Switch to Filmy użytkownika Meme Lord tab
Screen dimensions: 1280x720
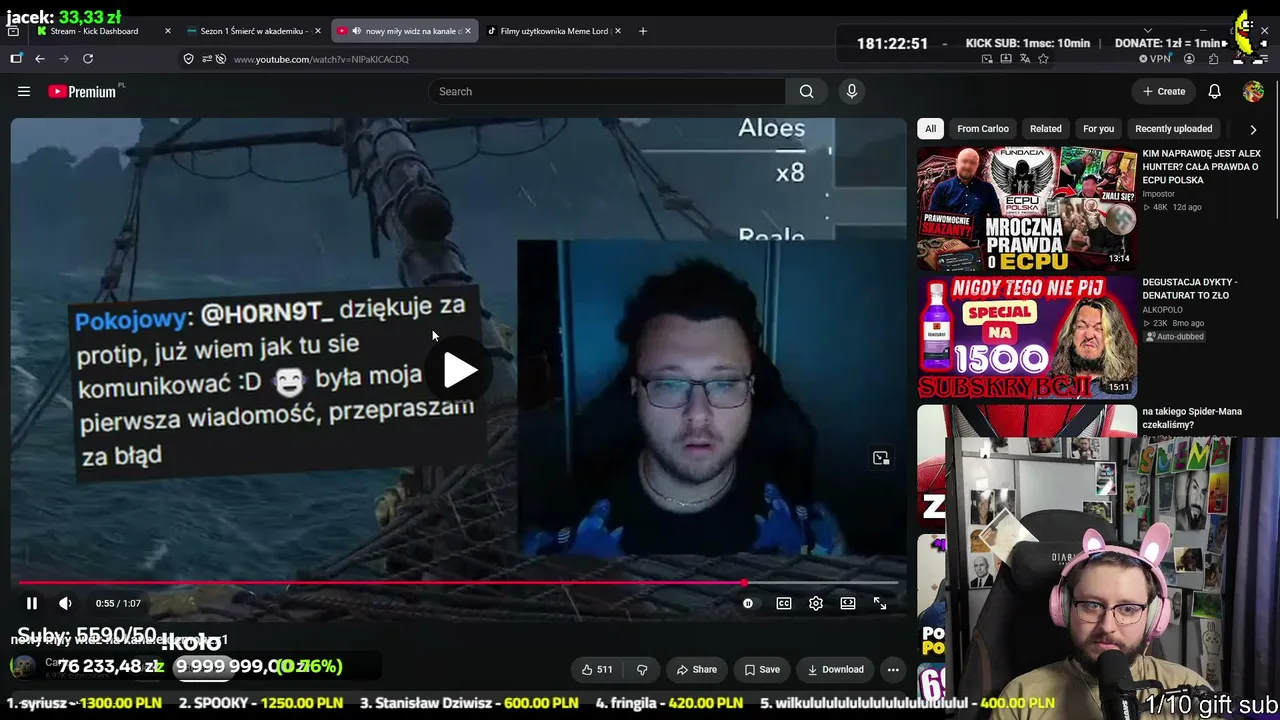pos(554,31)
